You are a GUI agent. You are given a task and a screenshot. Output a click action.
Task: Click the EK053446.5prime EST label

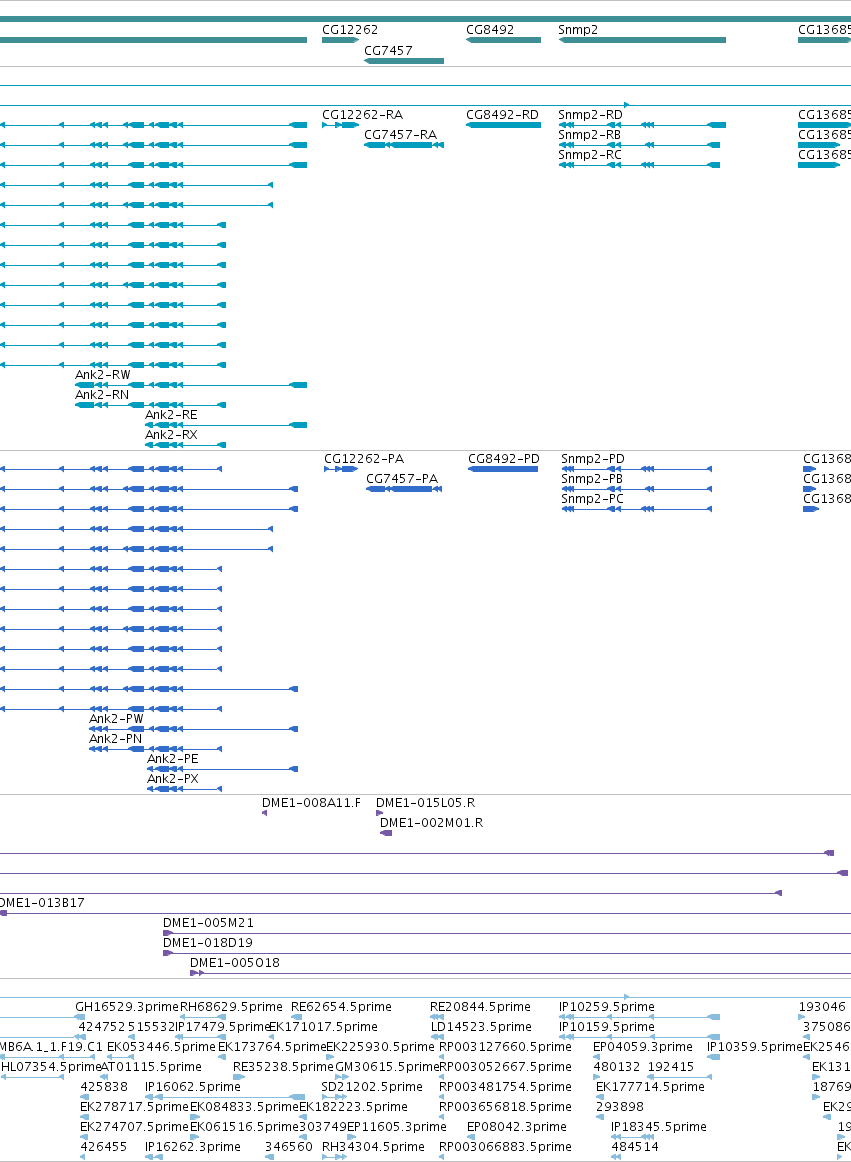(x=161, y=1047)
